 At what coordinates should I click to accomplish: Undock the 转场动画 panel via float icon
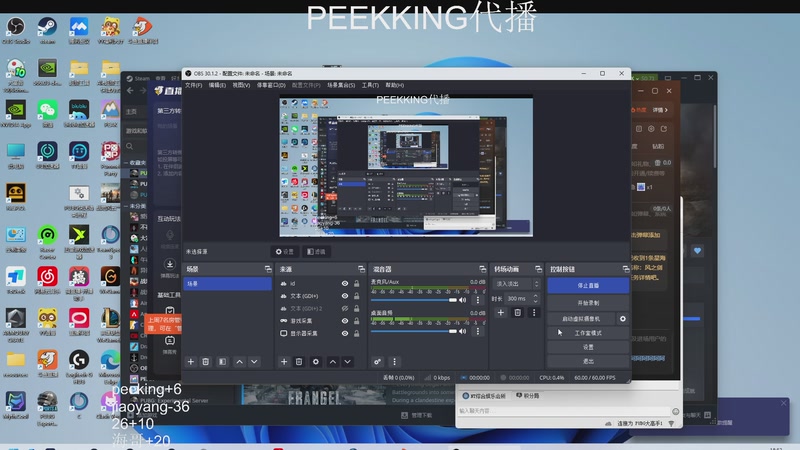click(538, 269)
